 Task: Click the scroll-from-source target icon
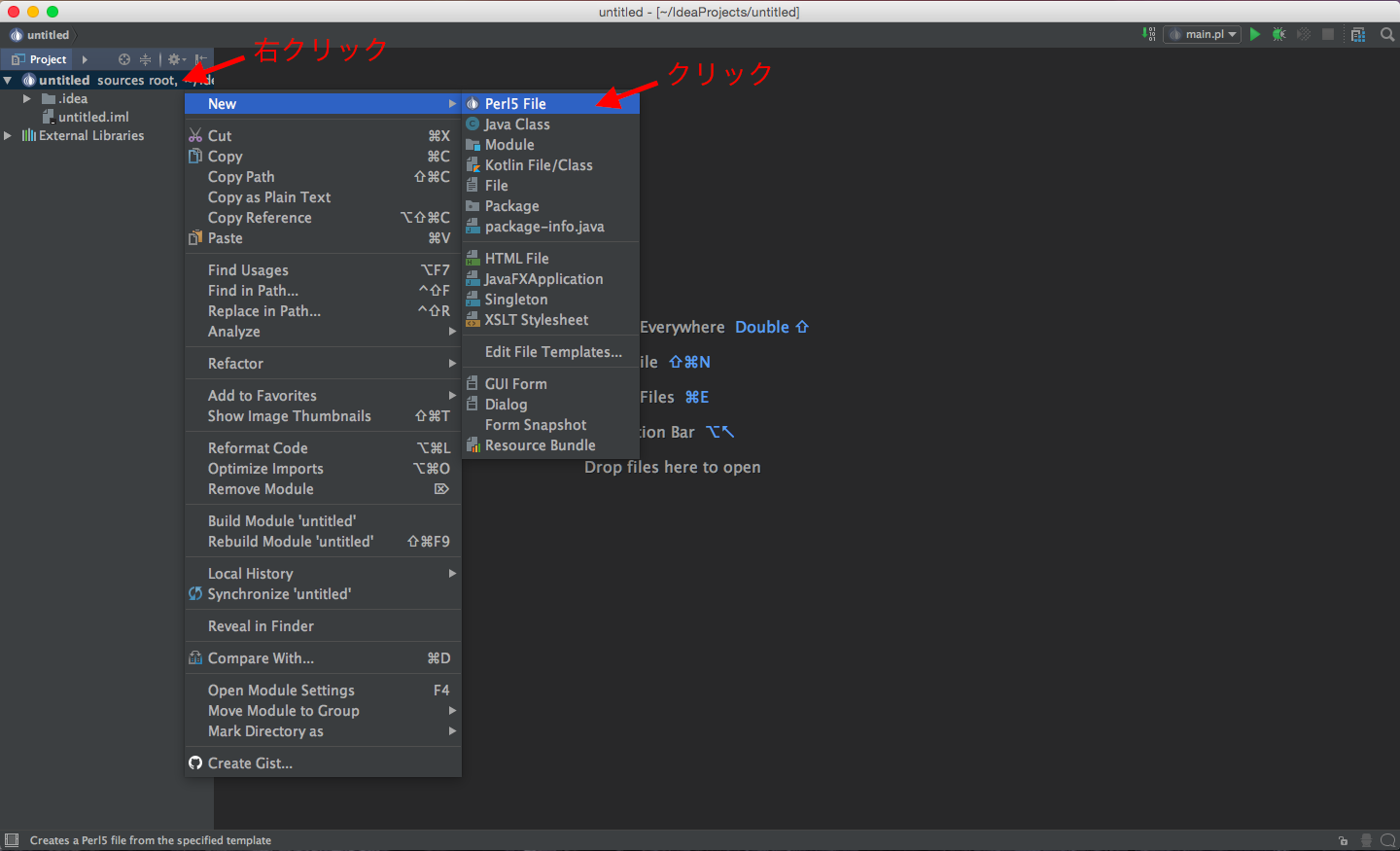(124, 59)
